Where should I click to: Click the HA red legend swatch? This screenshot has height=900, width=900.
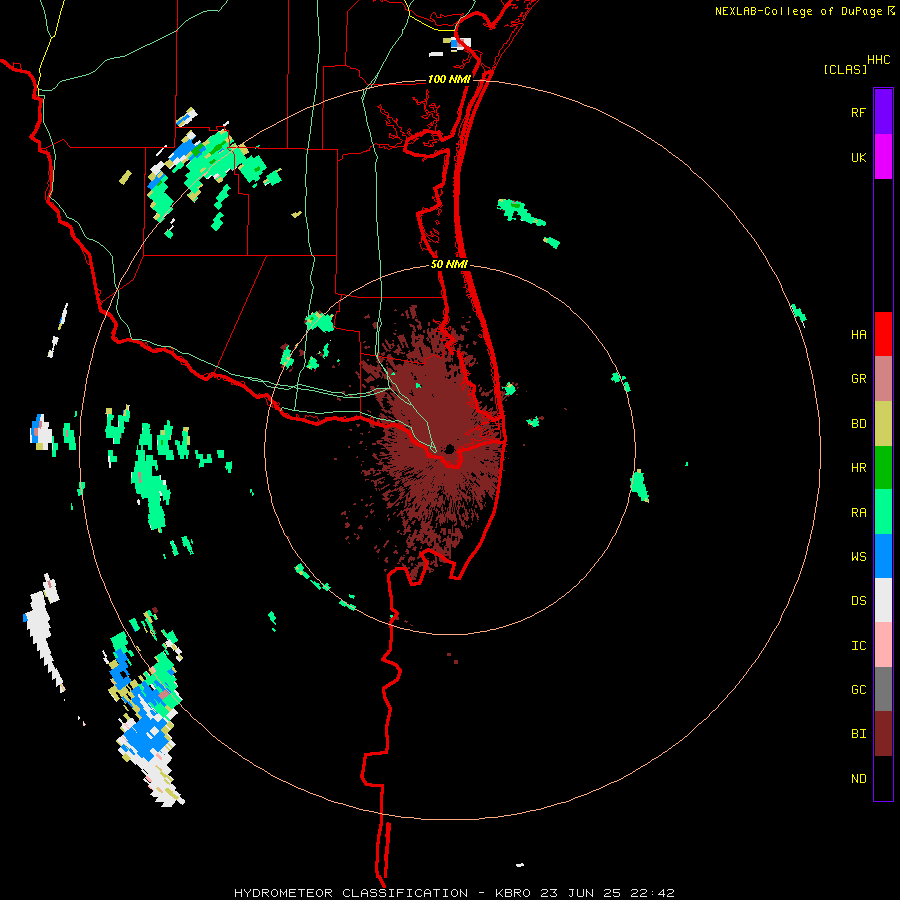tap(883, 334)
